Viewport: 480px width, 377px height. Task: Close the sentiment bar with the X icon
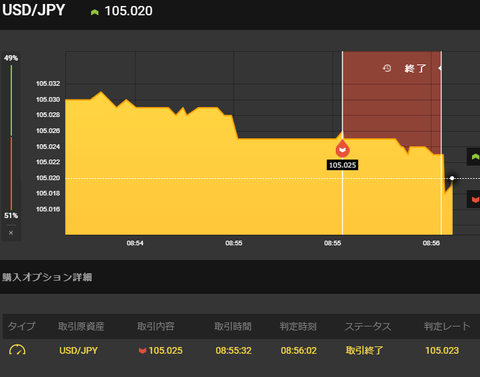point(11,233)
